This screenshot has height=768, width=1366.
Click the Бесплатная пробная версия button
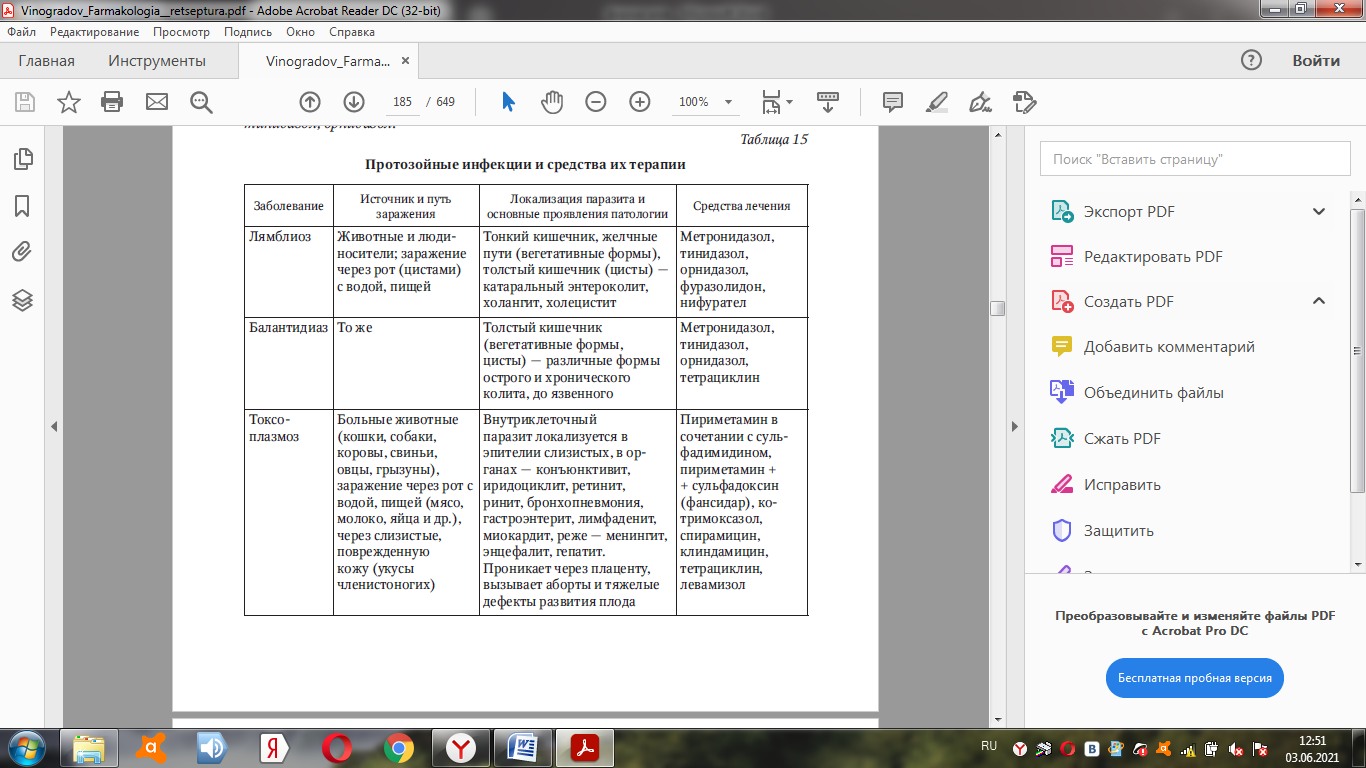click(x=1195, y=678)
